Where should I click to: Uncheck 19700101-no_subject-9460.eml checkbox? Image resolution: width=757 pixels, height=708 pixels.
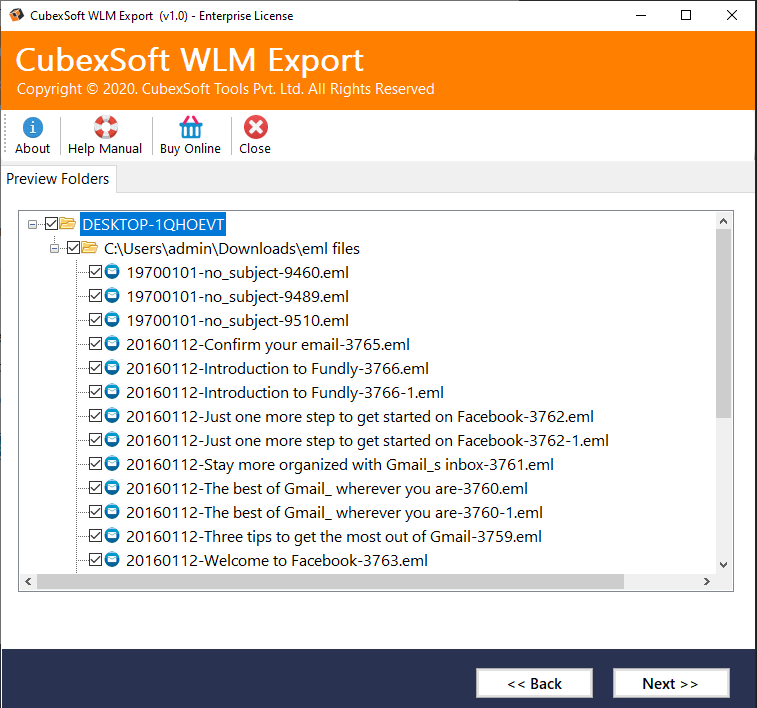pyautogui.click(x=95, y=272)
